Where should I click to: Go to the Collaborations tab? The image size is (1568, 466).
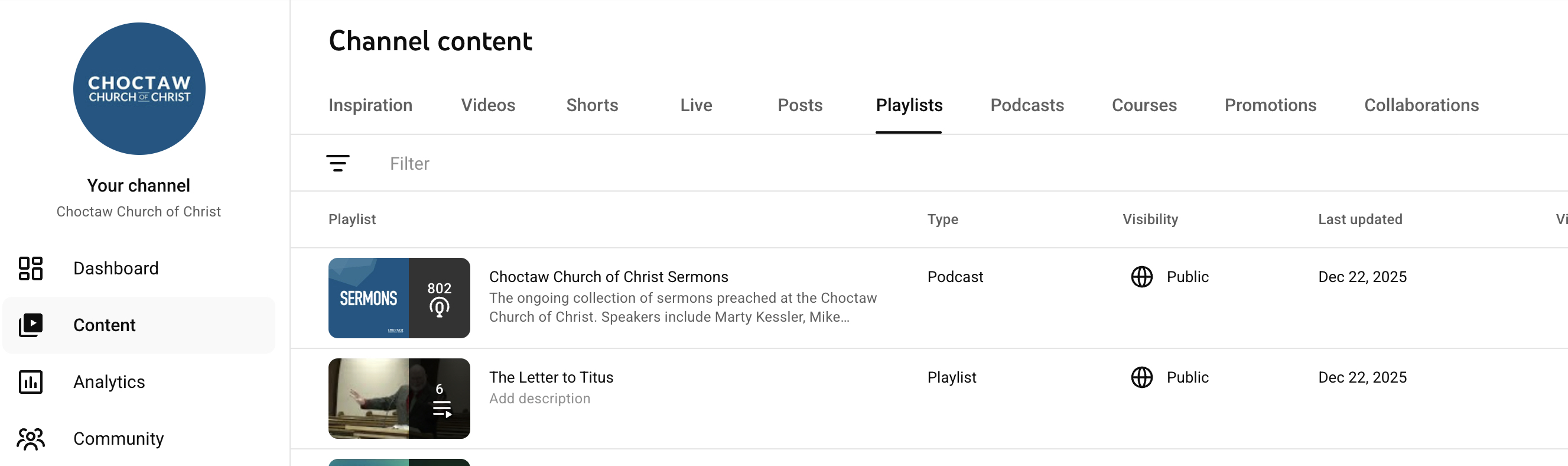pyautogui.click(x=1421, y=105)
